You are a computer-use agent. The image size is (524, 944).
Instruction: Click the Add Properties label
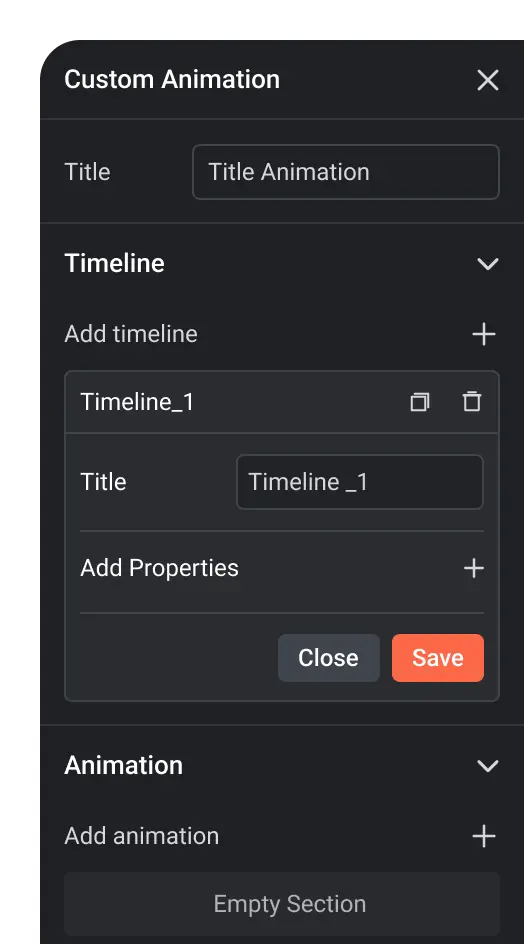(x=160, y=568)
